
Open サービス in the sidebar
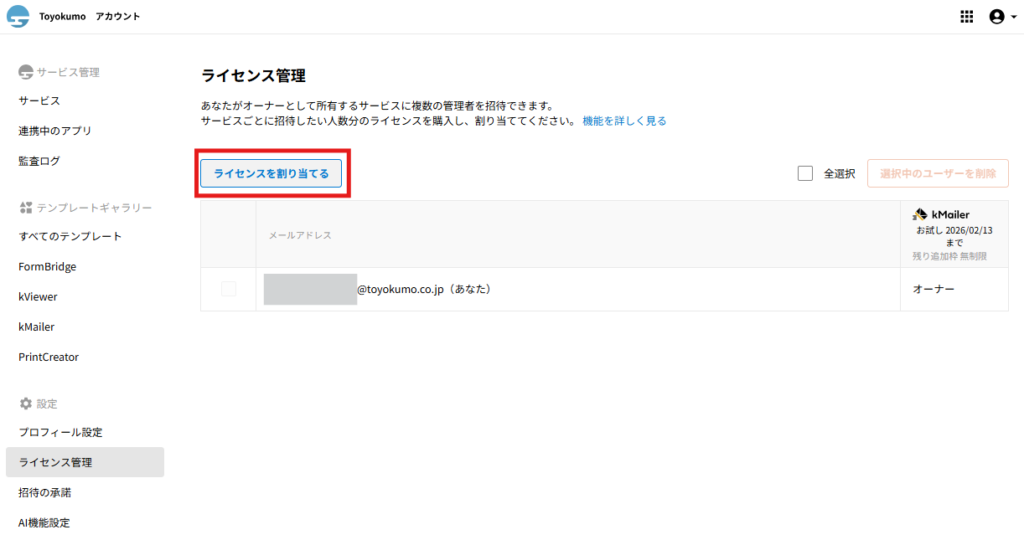click(39, 101)
